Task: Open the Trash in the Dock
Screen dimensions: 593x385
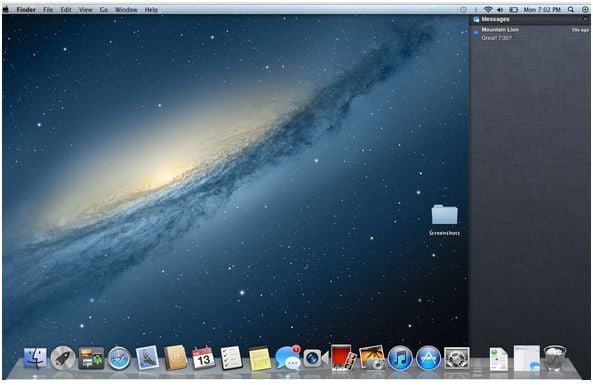Action: coord(555,358)
